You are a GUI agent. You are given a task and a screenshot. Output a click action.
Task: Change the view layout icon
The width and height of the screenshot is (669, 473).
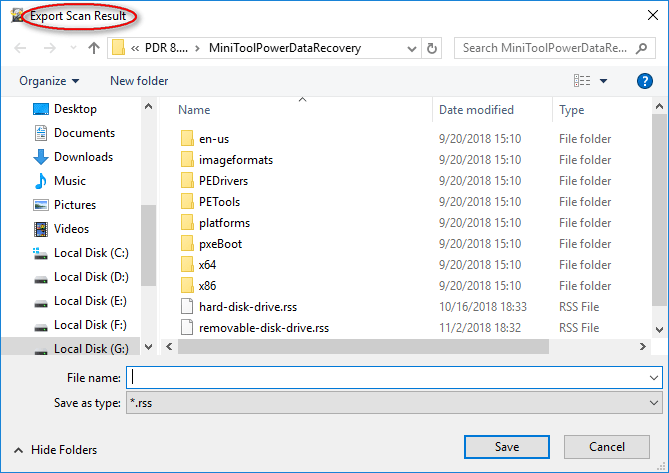click(582, 81)
